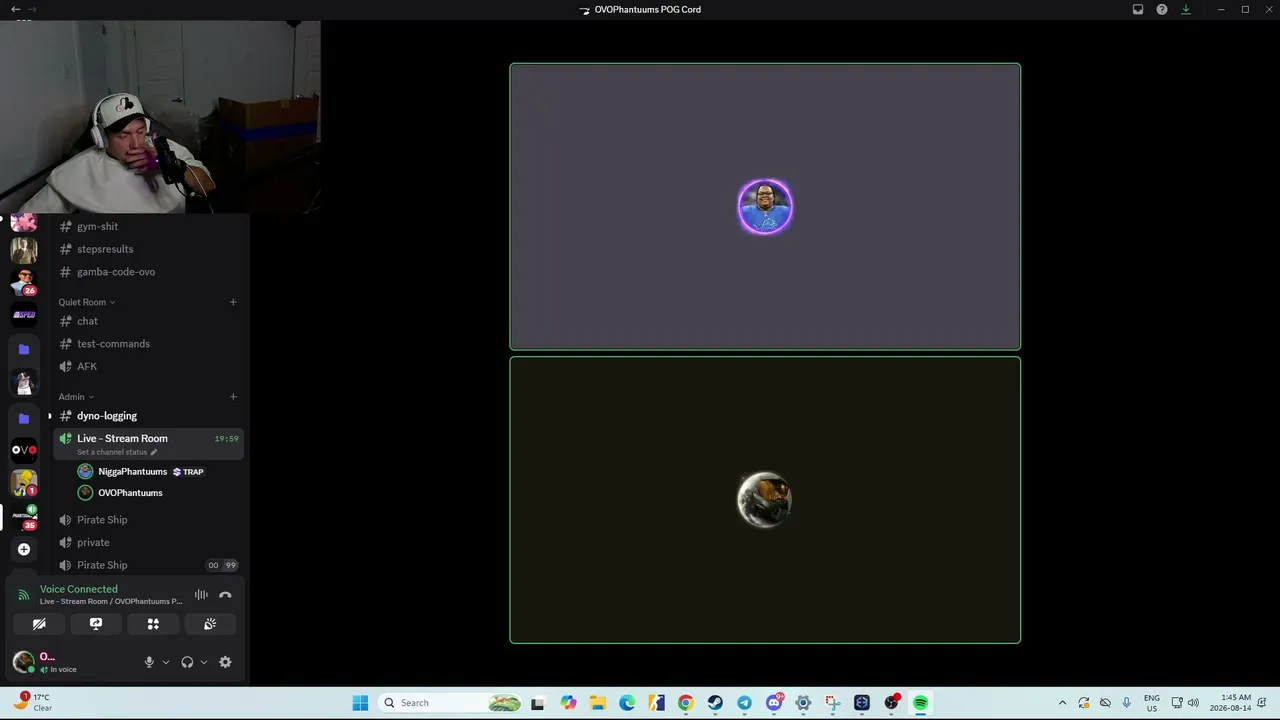Screen dimensions: 1280x720
Task: Edit channel status pencil icon
Action: point(153,452)
